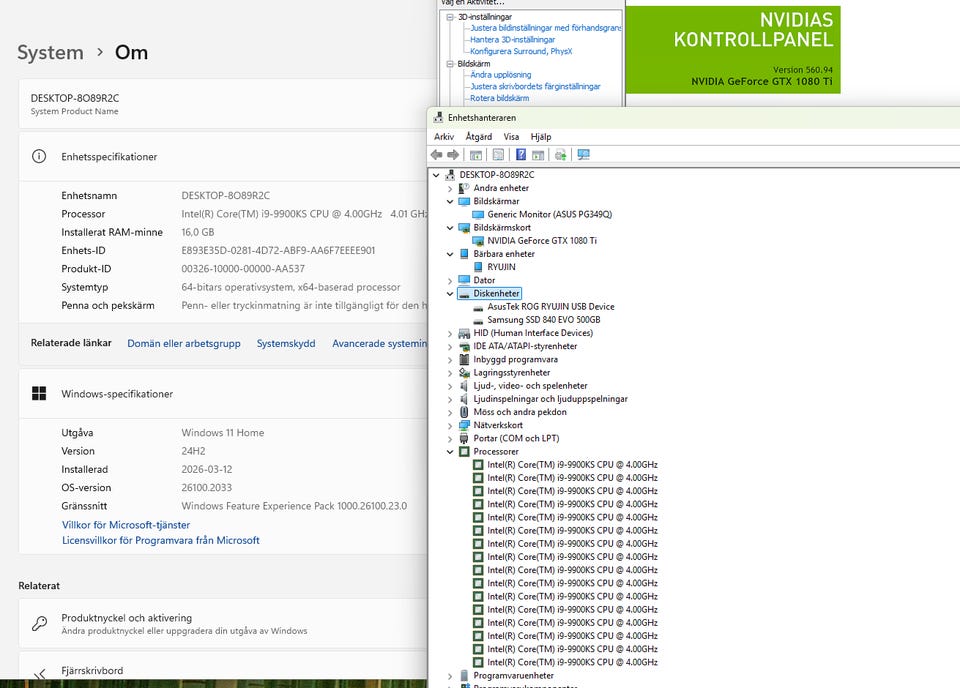The height and width of the screenshot is (688, 960).
Task: Select Samsung SSD 840 EVO 500GB disk
Action: tap(543, 320)
